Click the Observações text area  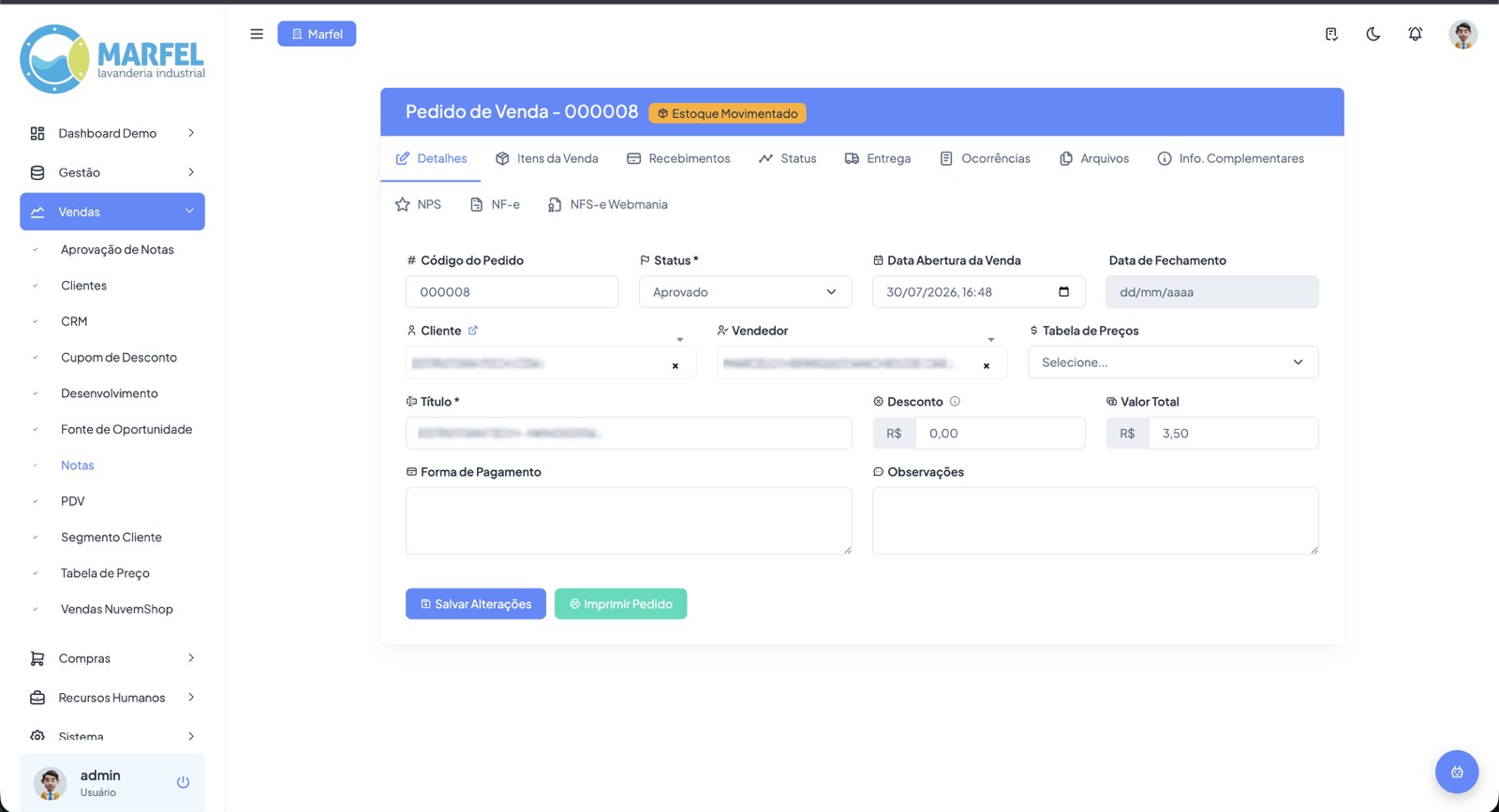tap(1095, 521)
